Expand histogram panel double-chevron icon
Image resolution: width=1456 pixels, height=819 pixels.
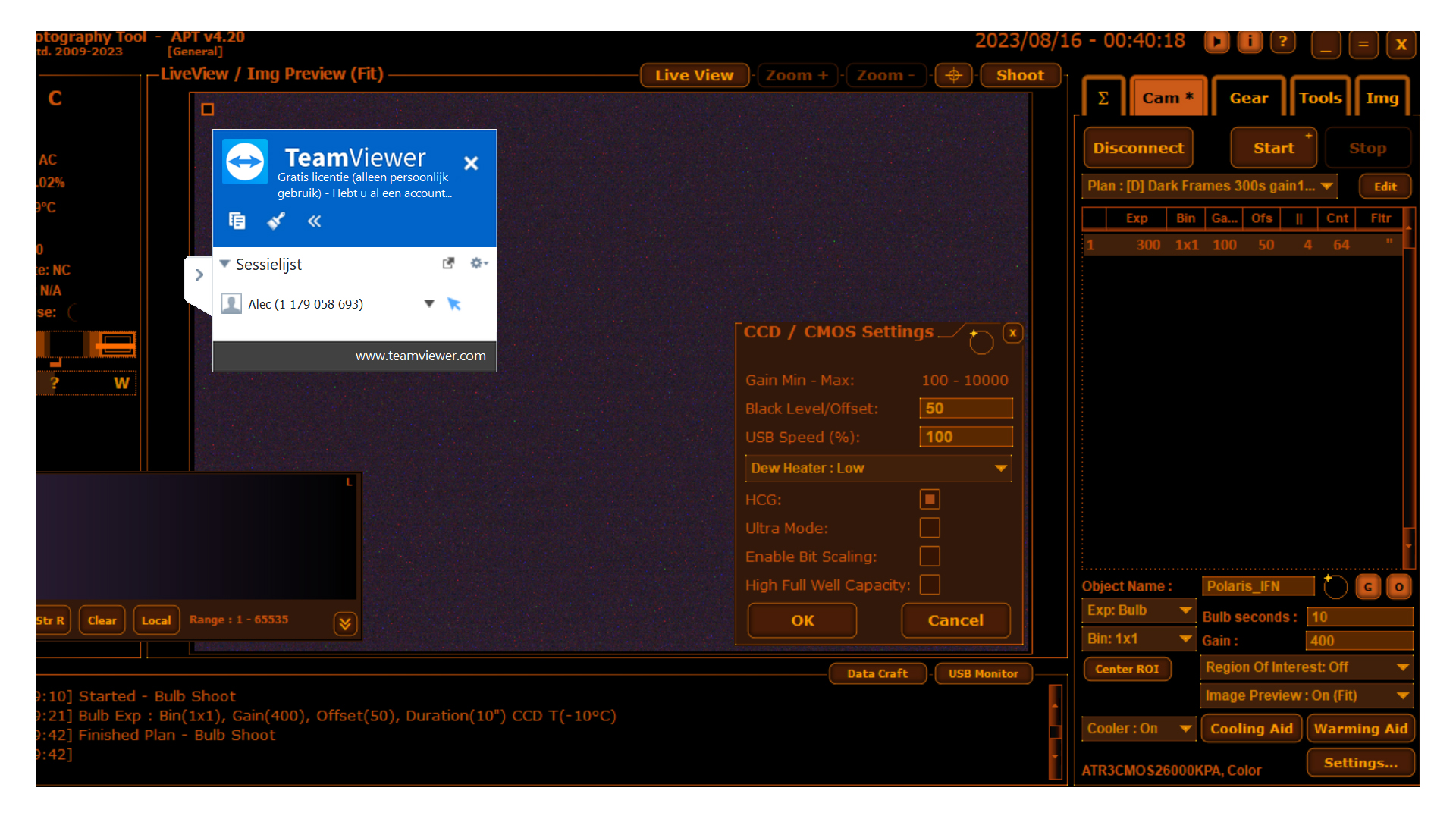tap(345, 623)
